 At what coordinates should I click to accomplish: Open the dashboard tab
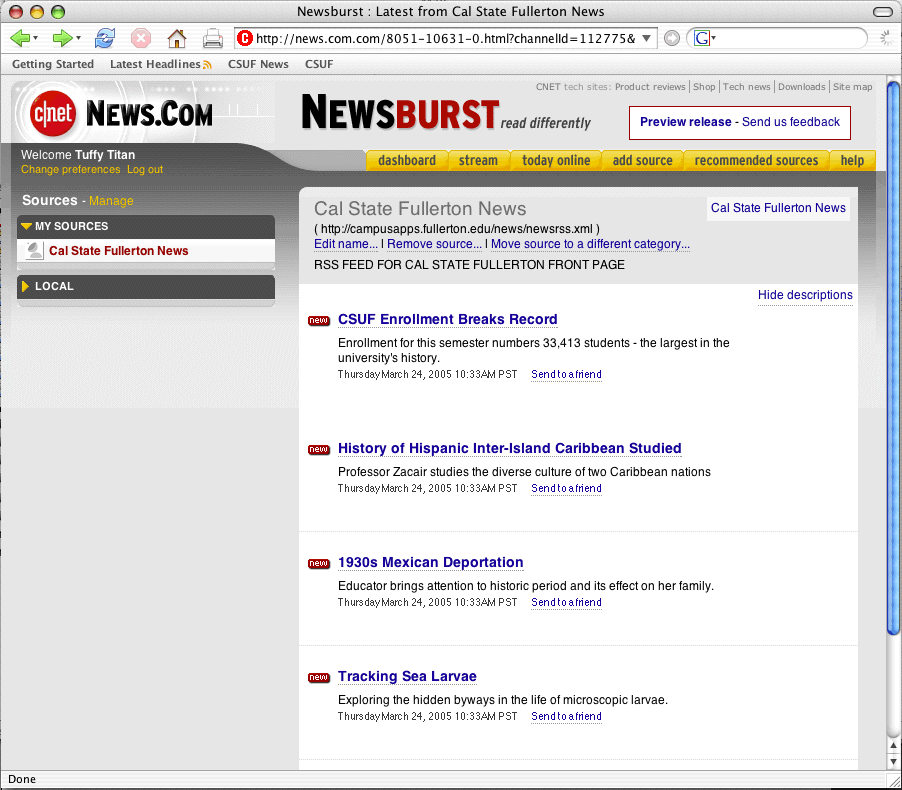coord(407,161)
